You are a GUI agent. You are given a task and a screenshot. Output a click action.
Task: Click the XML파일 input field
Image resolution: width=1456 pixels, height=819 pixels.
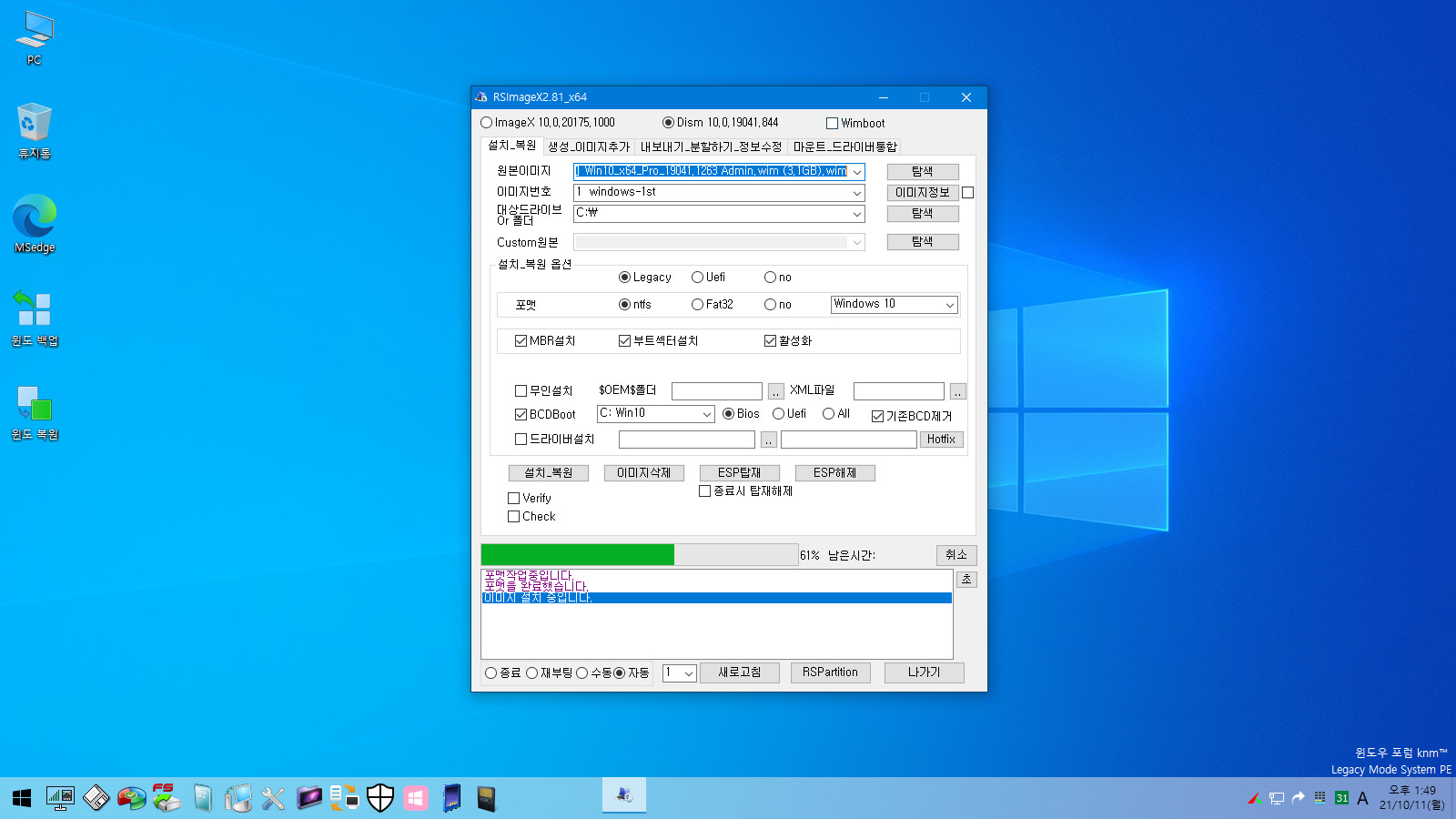[x=899, y=391]
